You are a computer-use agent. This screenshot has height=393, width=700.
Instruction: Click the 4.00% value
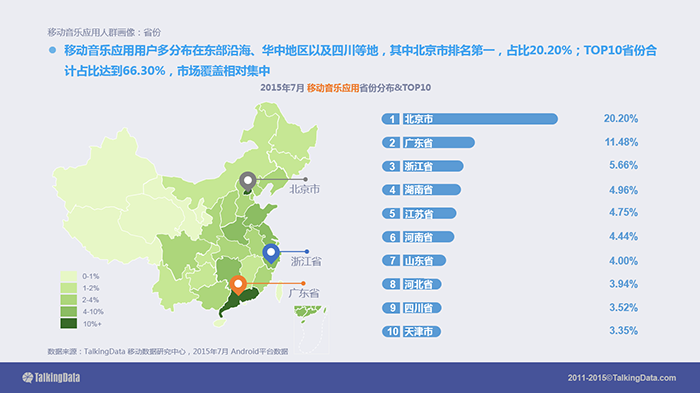(x=623, y=260)
